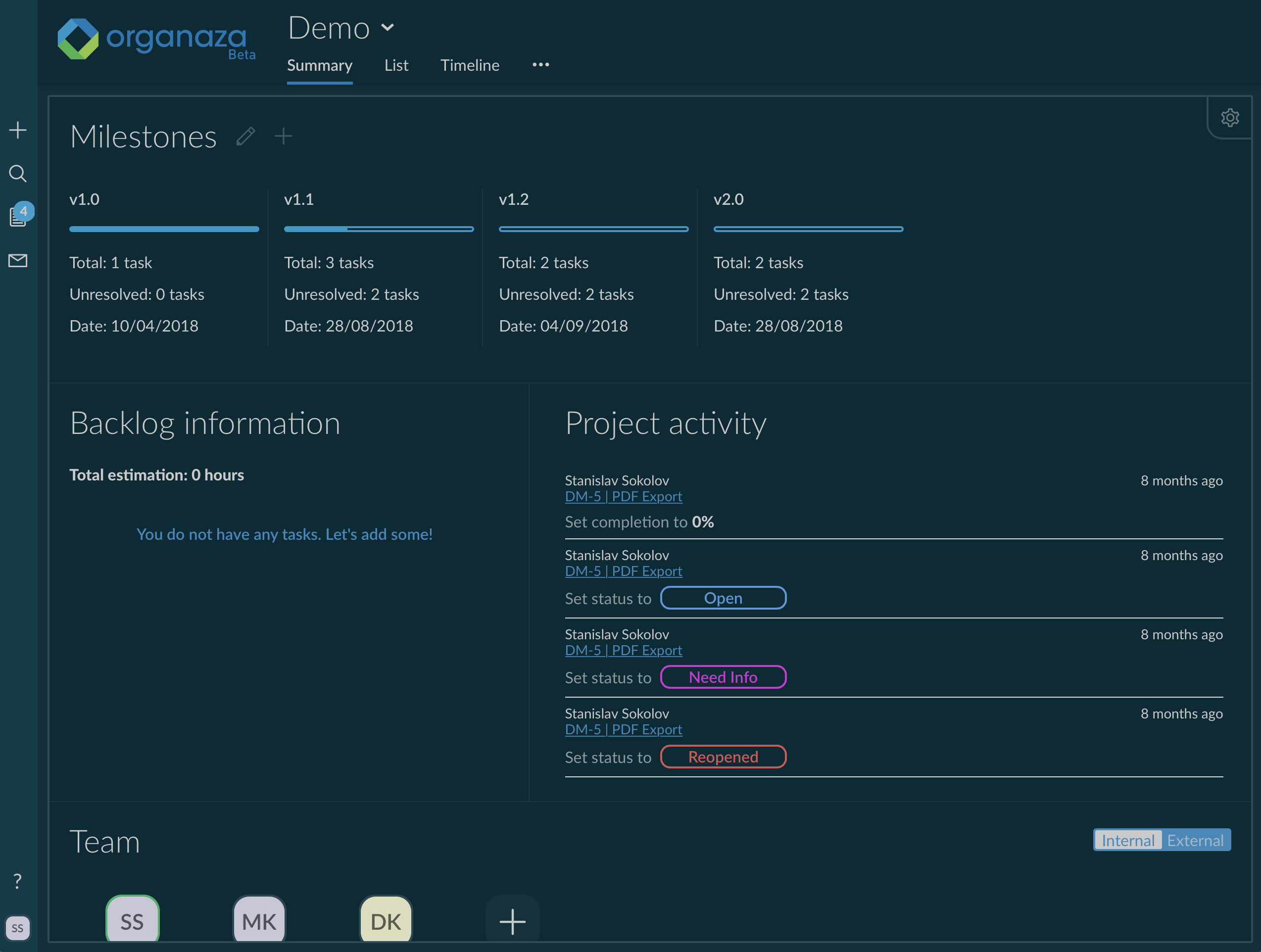The width and height of the screenshot is (1261, 952).
Task: Click 'Let's add some' tasks link
Action: click(x=379, y=534)
